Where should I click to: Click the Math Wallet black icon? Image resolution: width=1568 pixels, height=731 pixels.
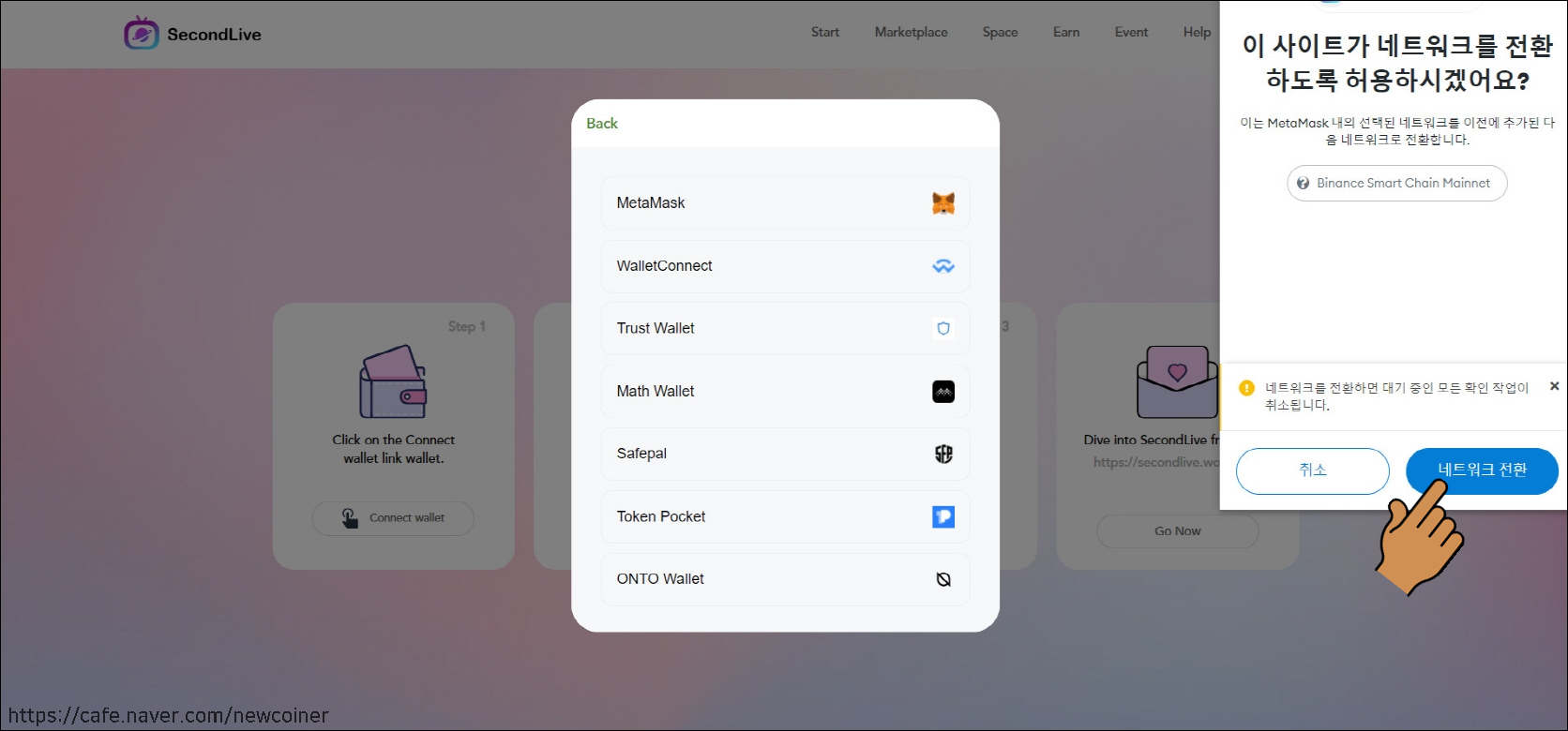point(942,392)
